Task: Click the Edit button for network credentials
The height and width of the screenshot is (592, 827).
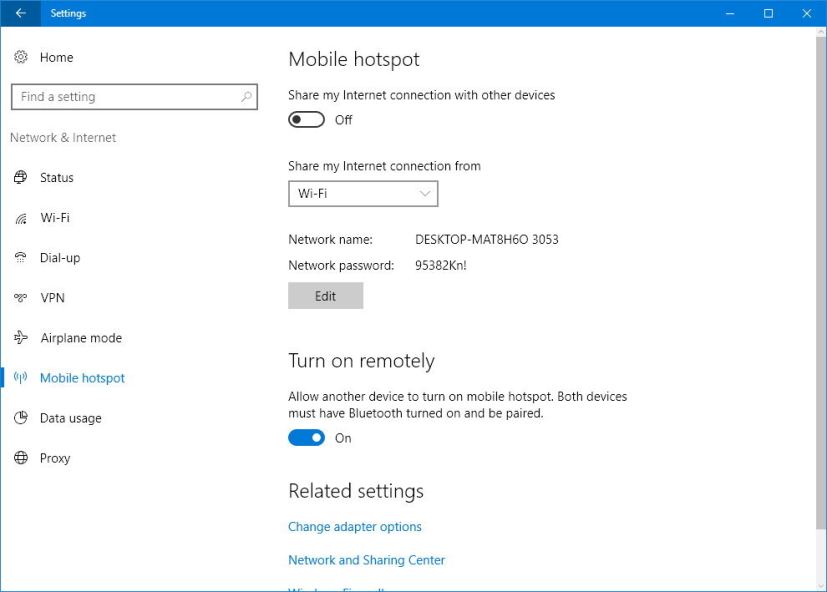Action: (x=325, y=295)
